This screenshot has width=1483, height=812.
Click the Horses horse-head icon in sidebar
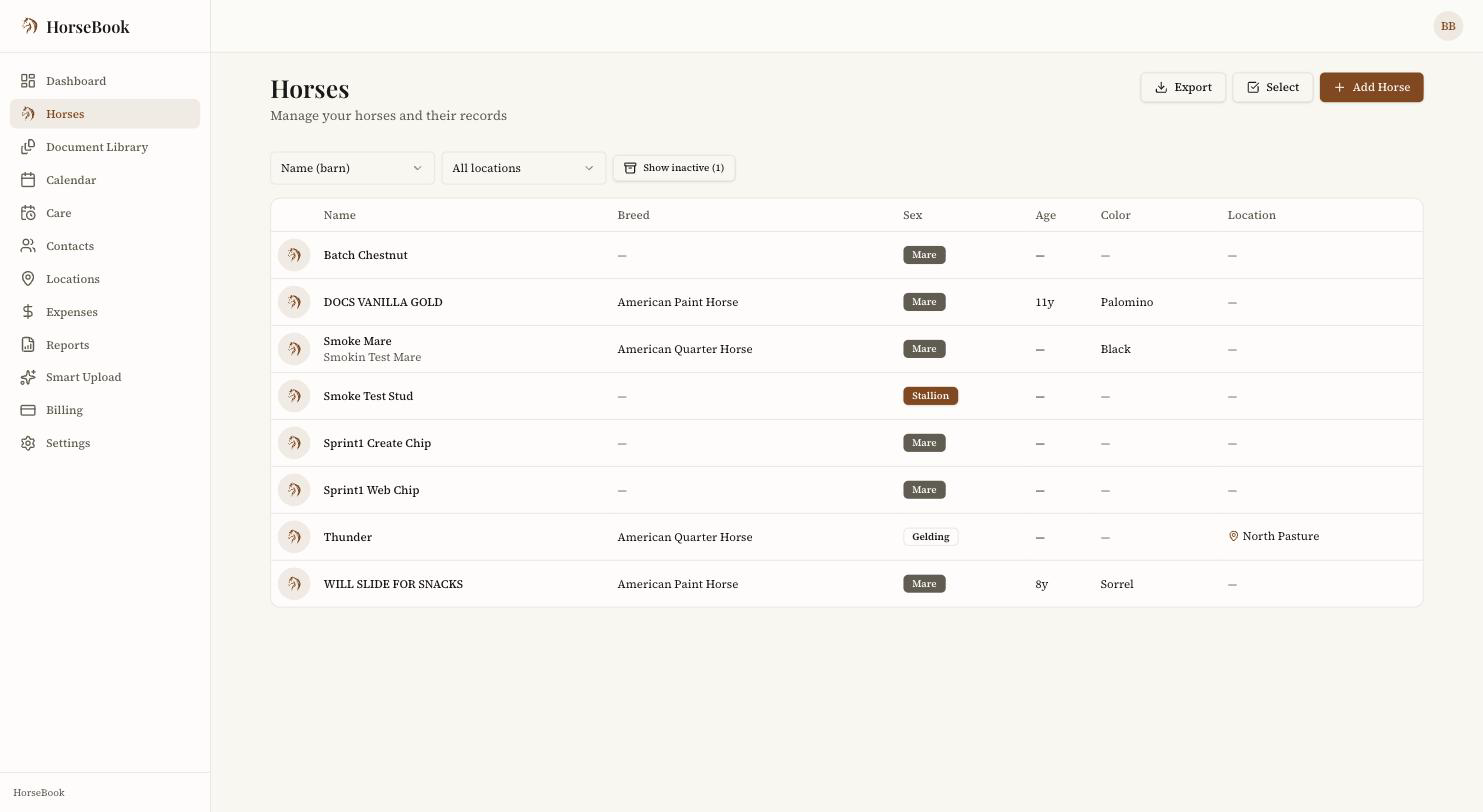[28, 114]
